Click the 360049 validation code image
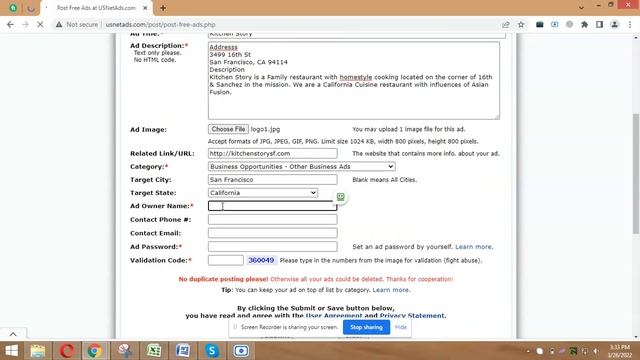Screen dimensions: 640x360 (x=261, y=260)
